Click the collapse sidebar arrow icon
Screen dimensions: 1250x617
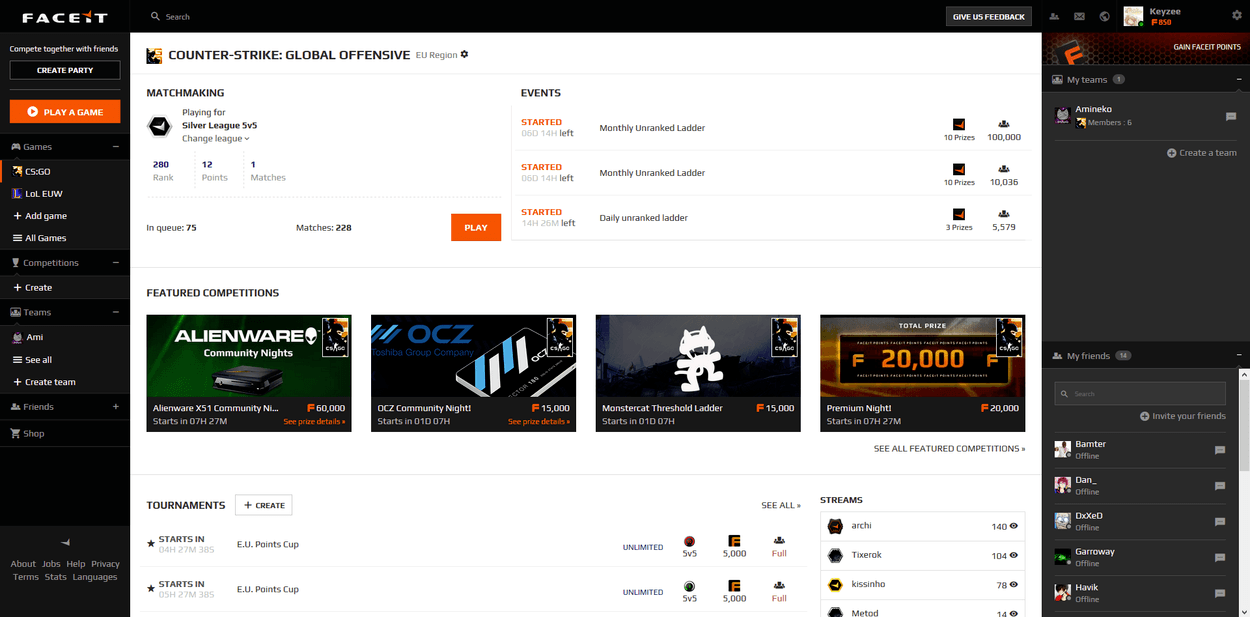pyautogui.click(x=65, y=542)
